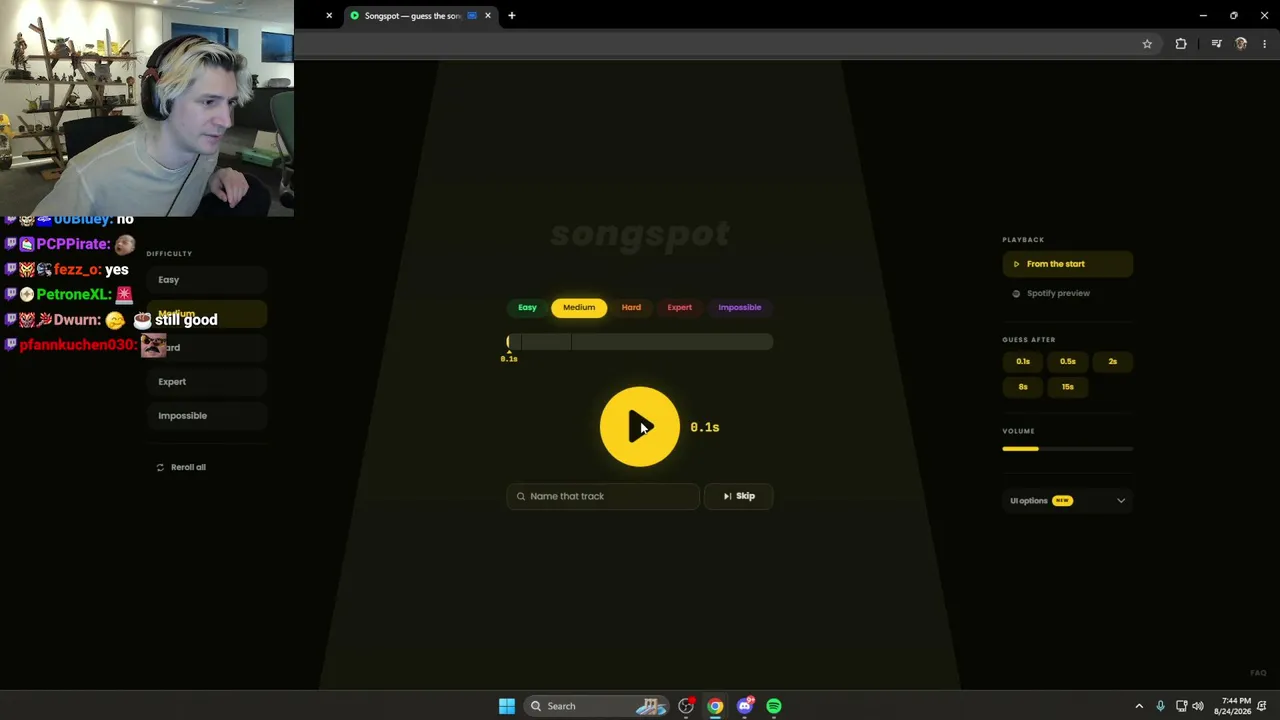Set guess after to 2s

point(1113,361)
